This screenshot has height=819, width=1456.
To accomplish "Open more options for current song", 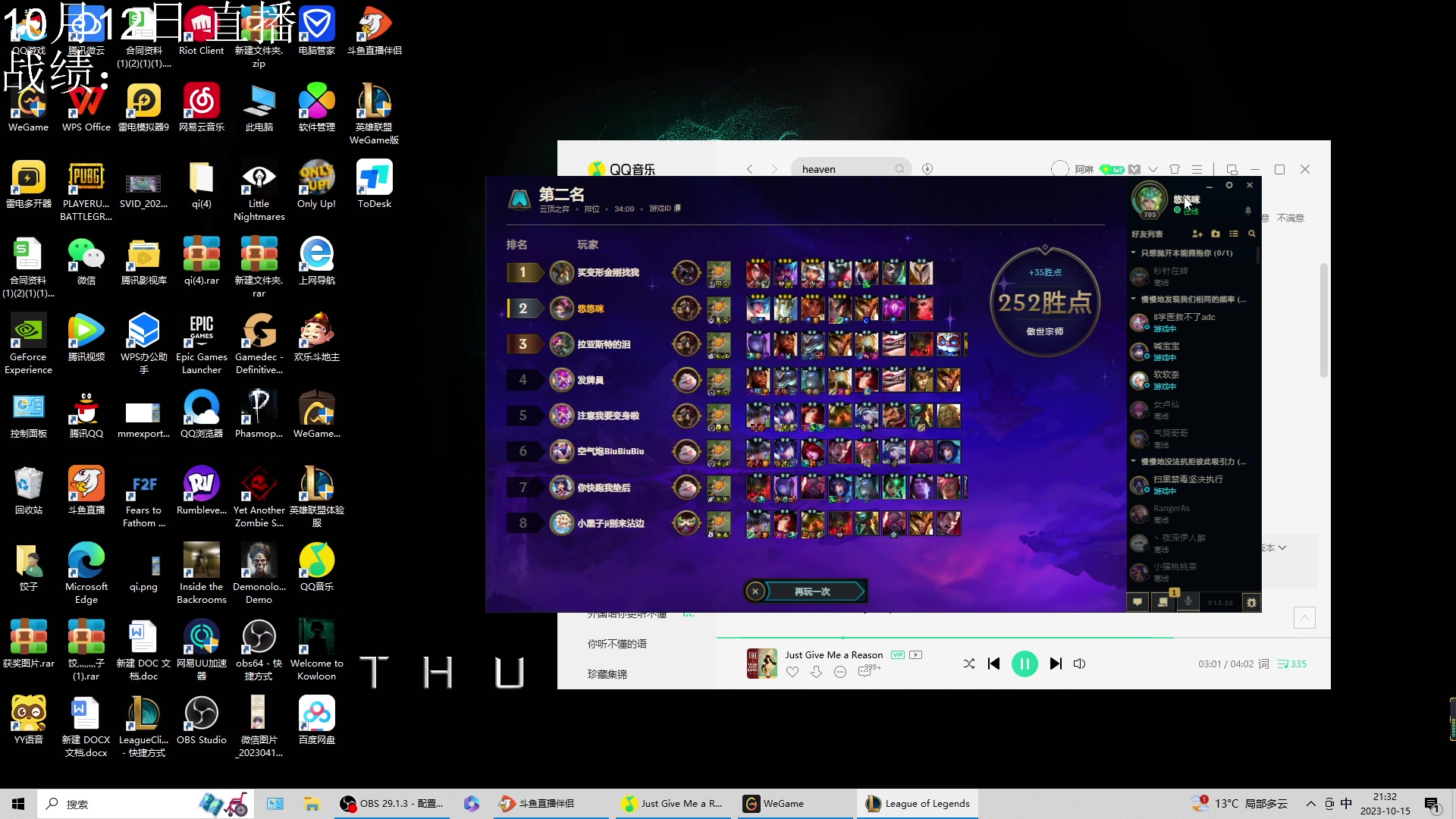I will tap(840, 672).
